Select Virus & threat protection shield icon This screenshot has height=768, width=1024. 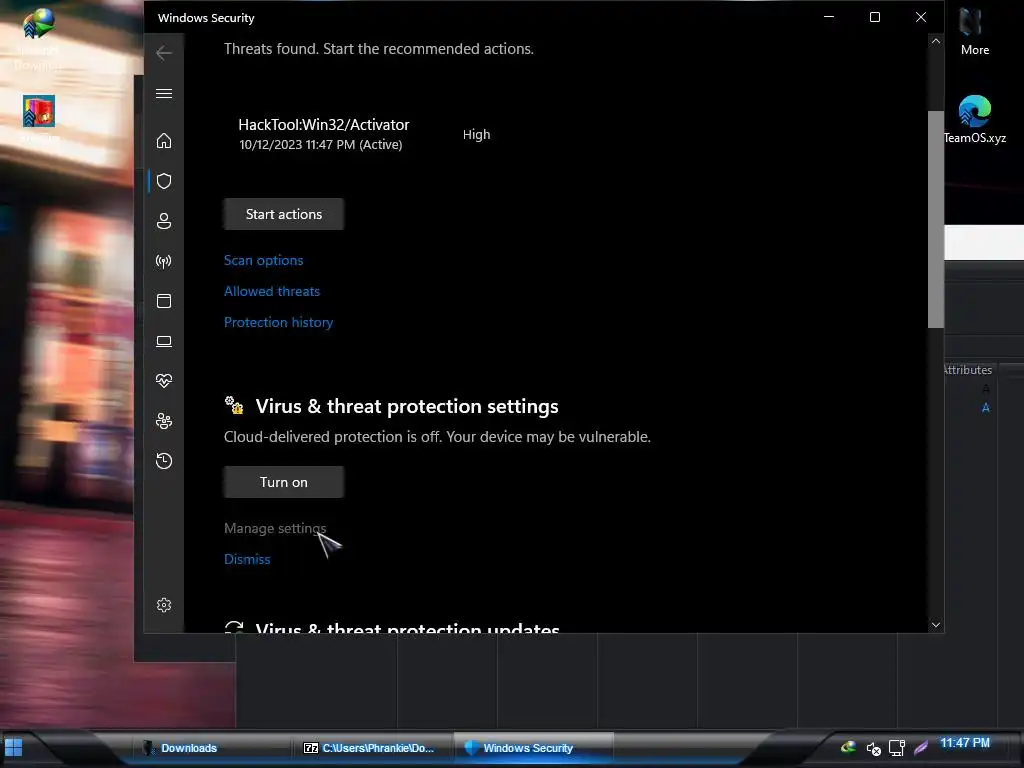[164, 181]
